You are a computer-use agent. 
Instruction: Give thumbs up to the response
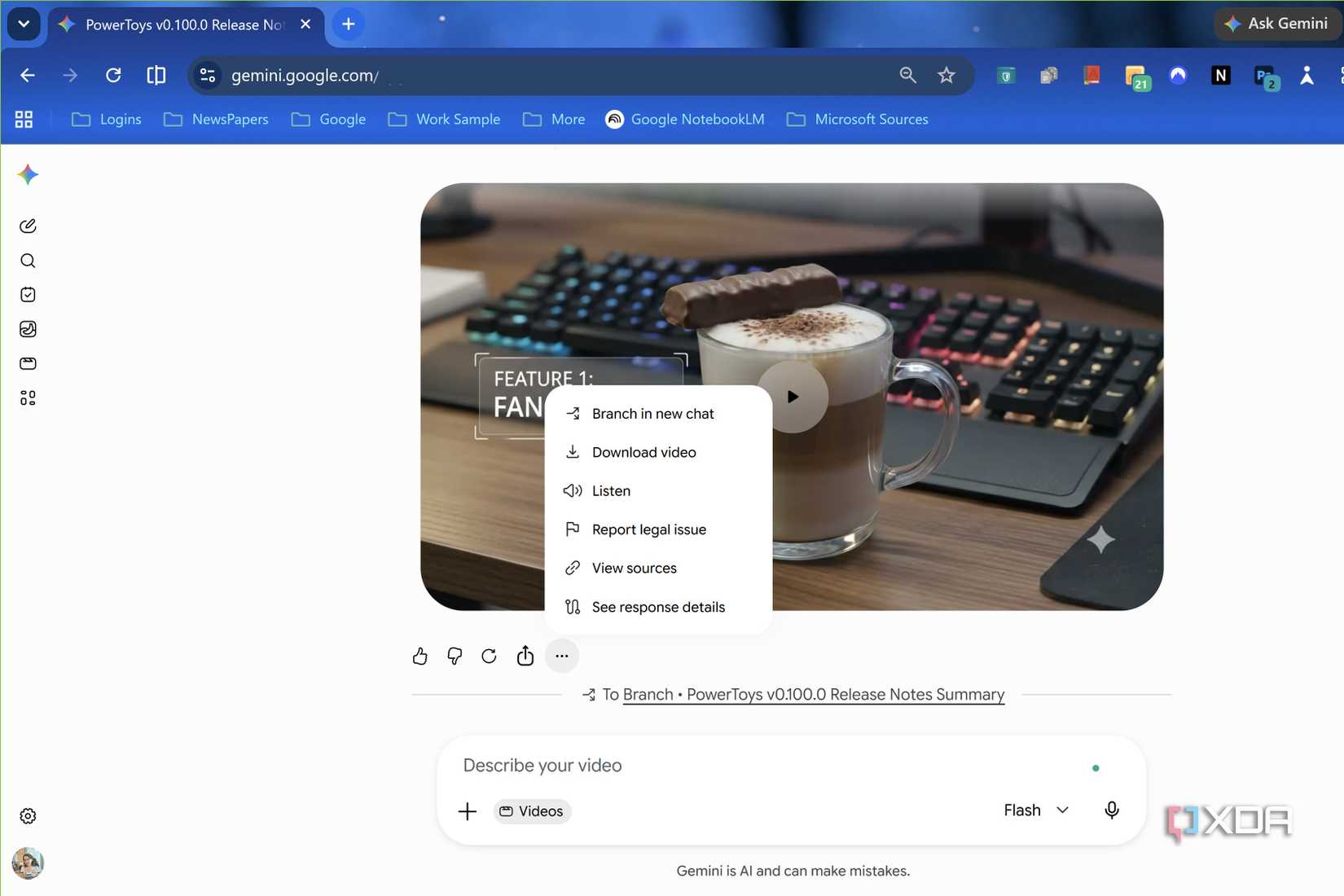coord(419,656)
